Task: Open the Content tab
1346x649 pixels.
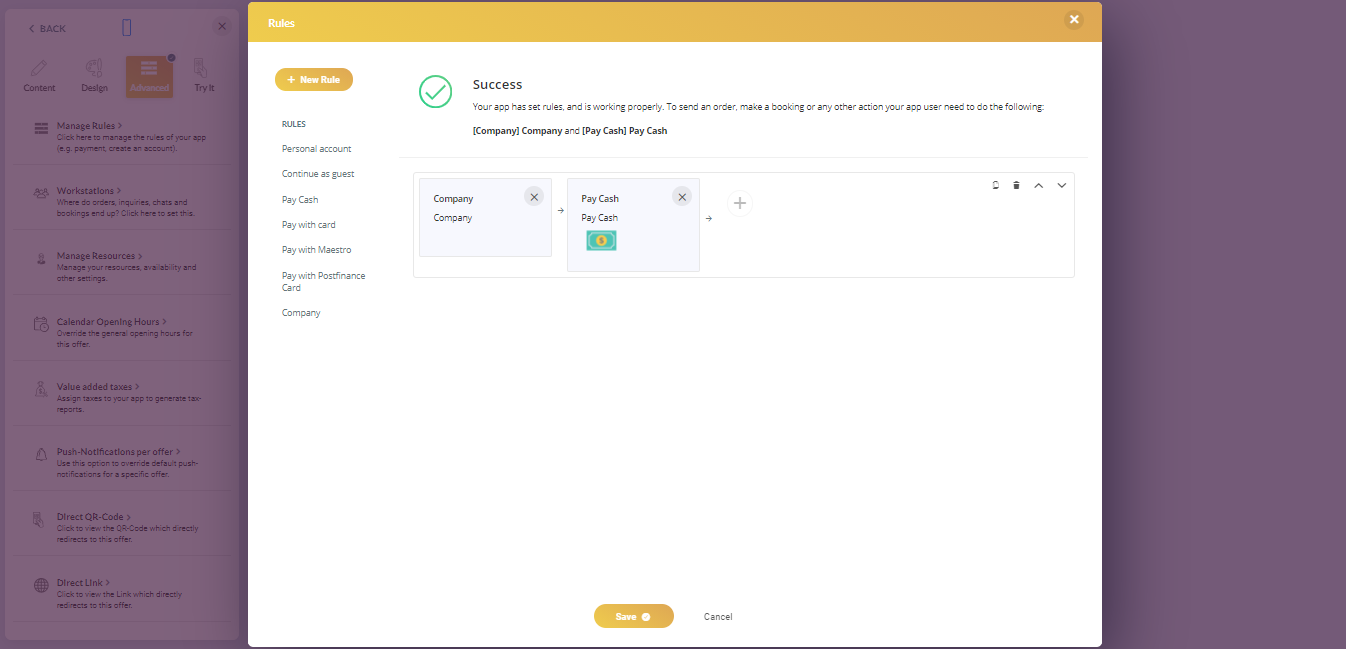Action: coord(40,77)
